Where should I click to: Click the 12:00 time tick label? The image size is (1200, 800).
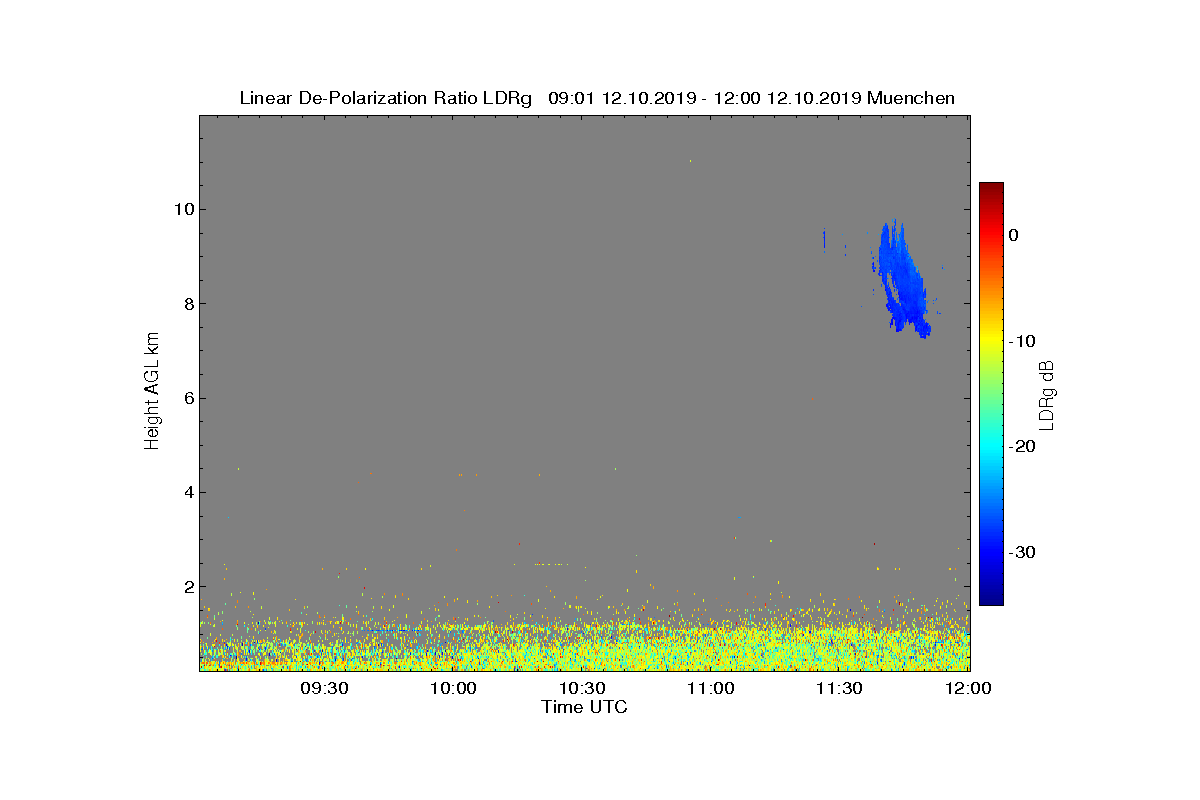click(x=968, y=688)
